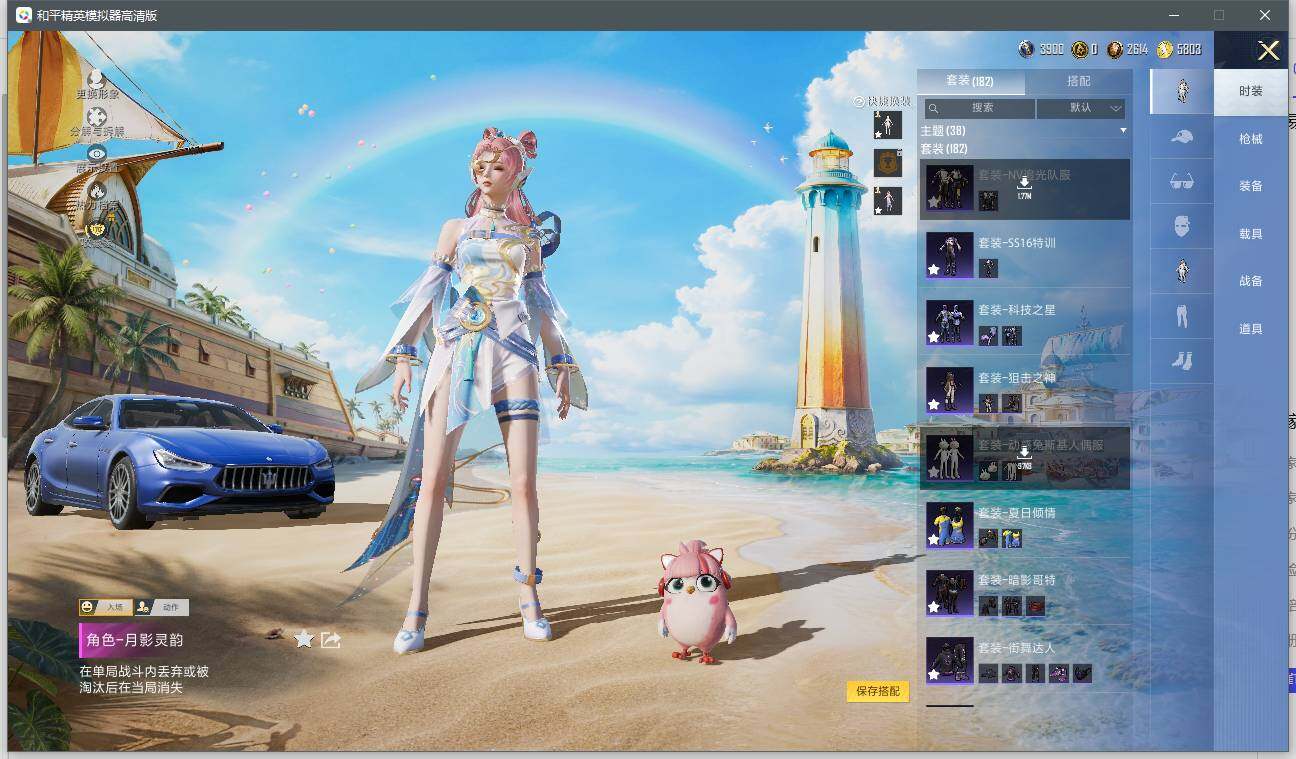Open the 默认 sort dropdown

pyautogui.click(x=1082, y=108)
